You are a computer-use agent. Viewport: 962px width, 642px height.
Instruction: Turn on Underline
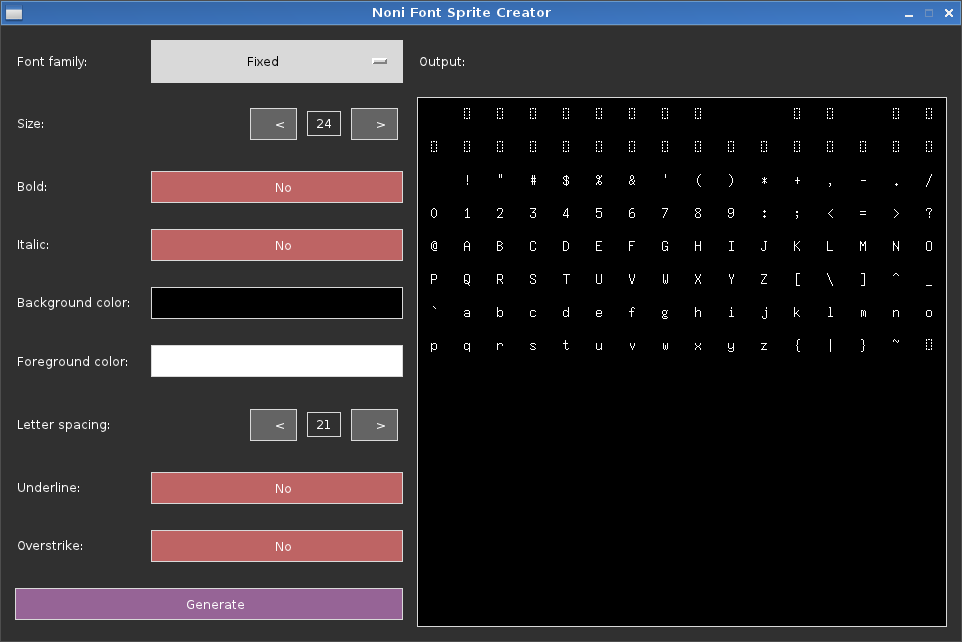pyautogui.click(x=276, y=488)
